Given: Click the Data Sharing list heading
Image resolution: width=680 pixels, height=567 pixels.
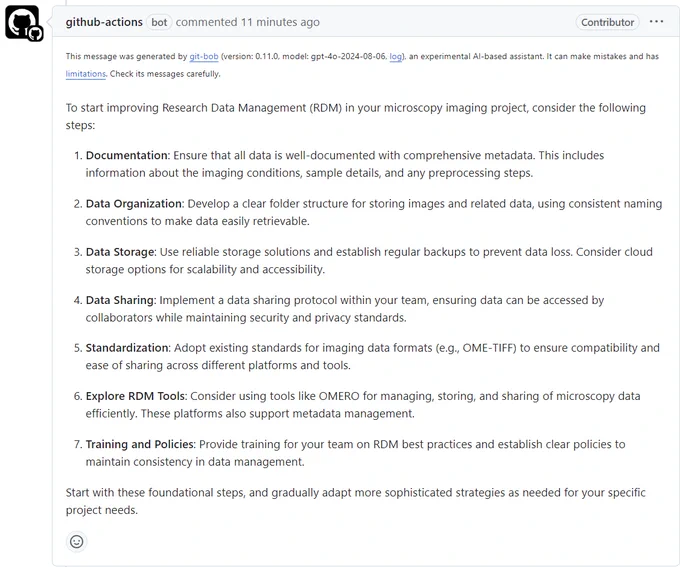Looking at the screenshot, I should (x=120, y=300).
